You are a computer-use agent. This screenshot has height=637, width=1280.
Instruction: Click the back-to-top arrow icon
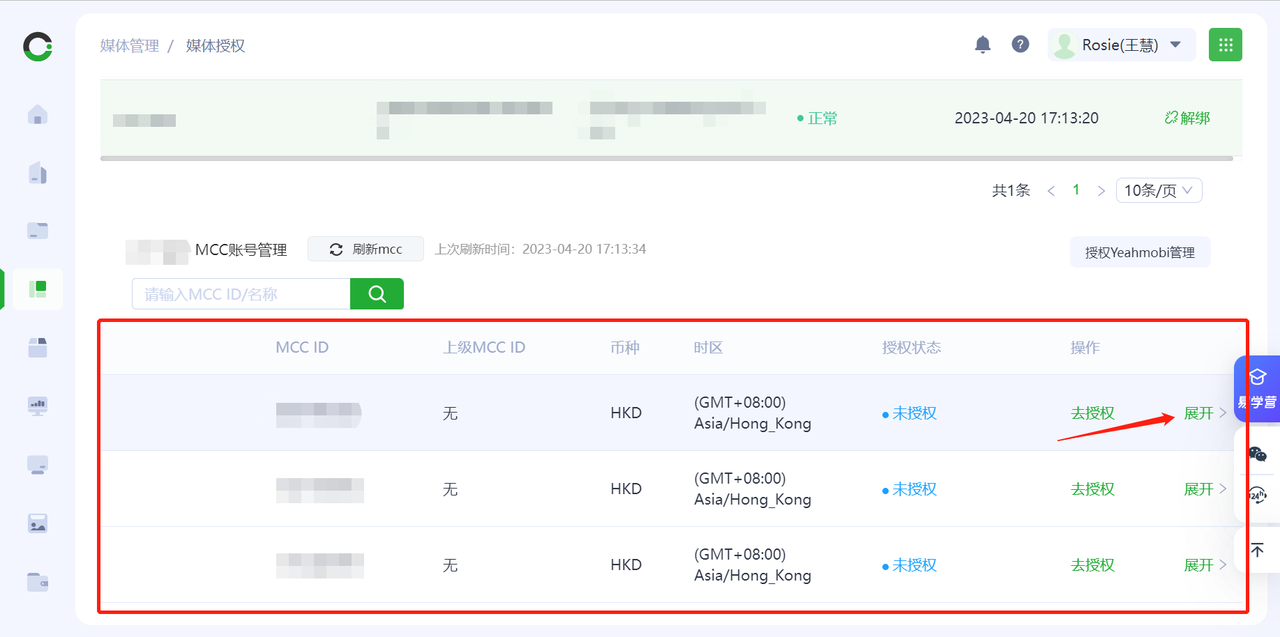tap(1257, 550)
